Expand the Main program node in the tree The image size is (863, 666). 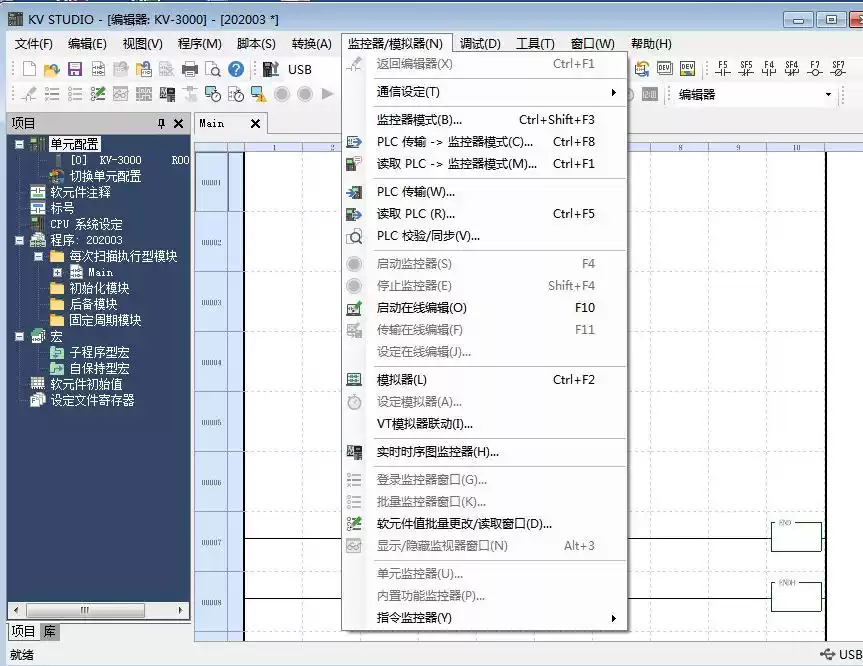pos(56,270)
